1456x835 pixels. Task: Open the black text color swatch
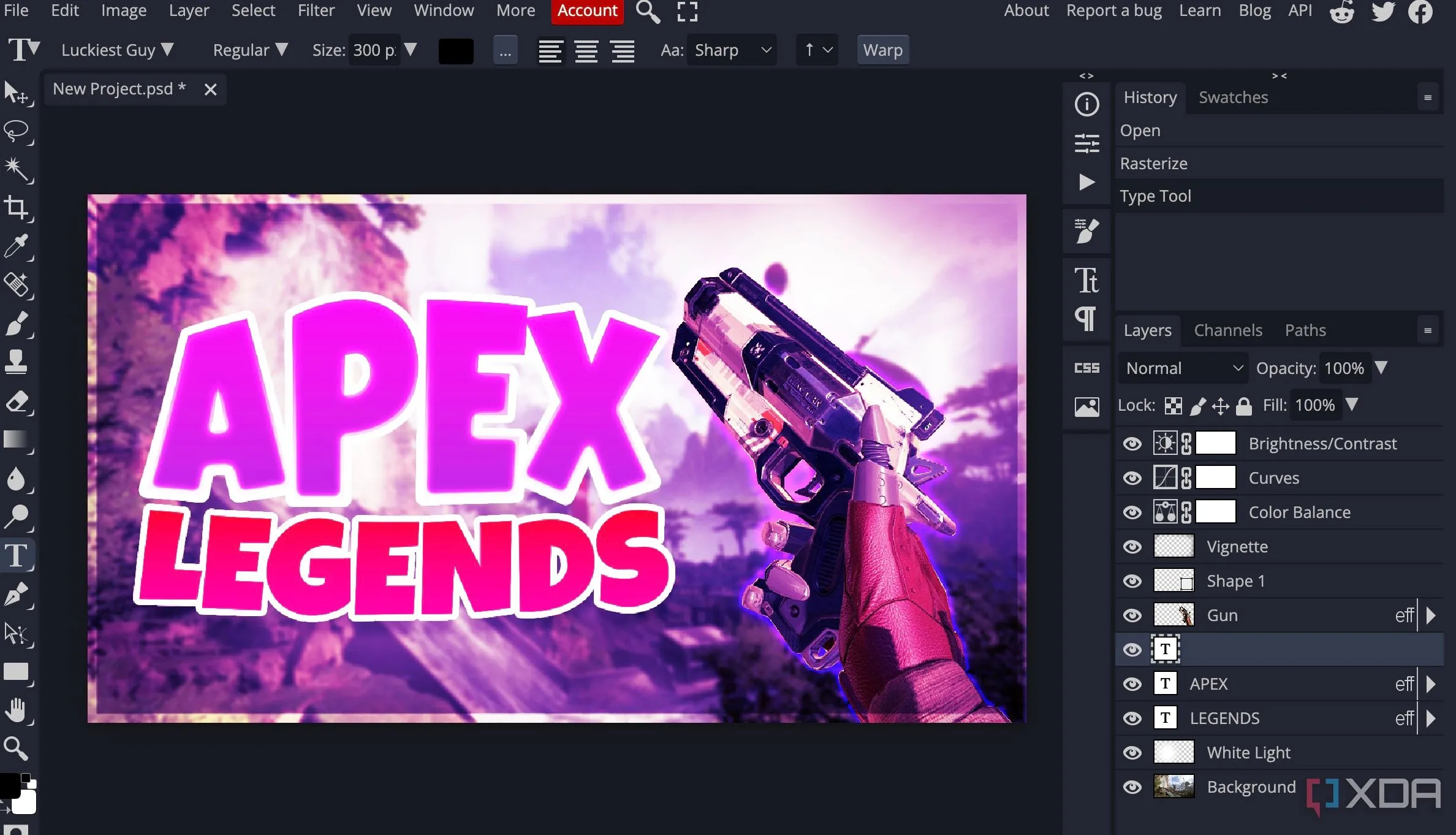tap(456, 50)
